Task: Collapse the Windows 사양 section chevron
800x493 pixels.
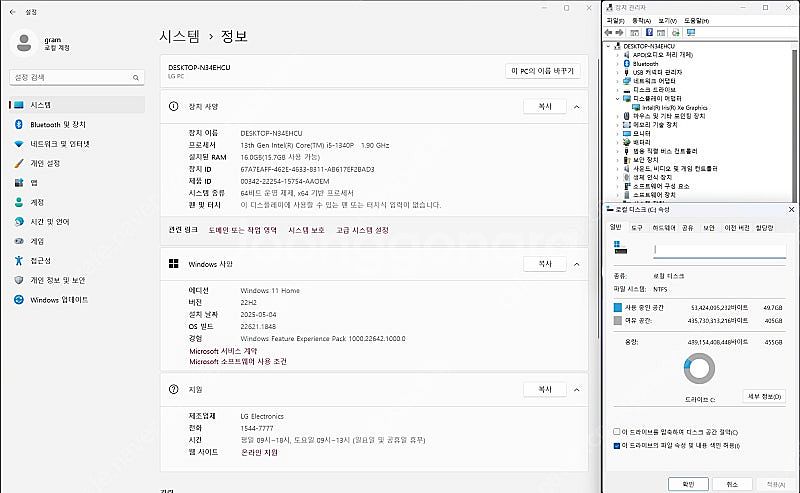Action: 577,264
